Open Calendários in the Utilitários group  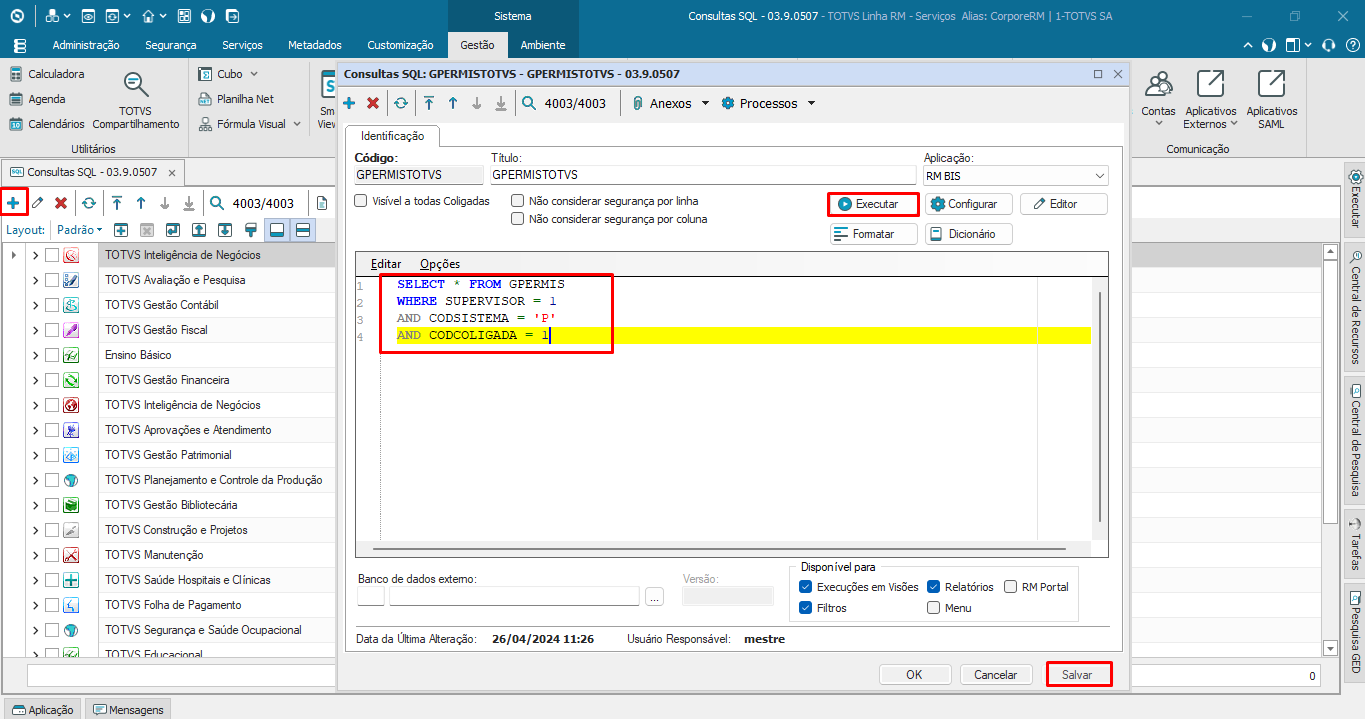[47, 124]
